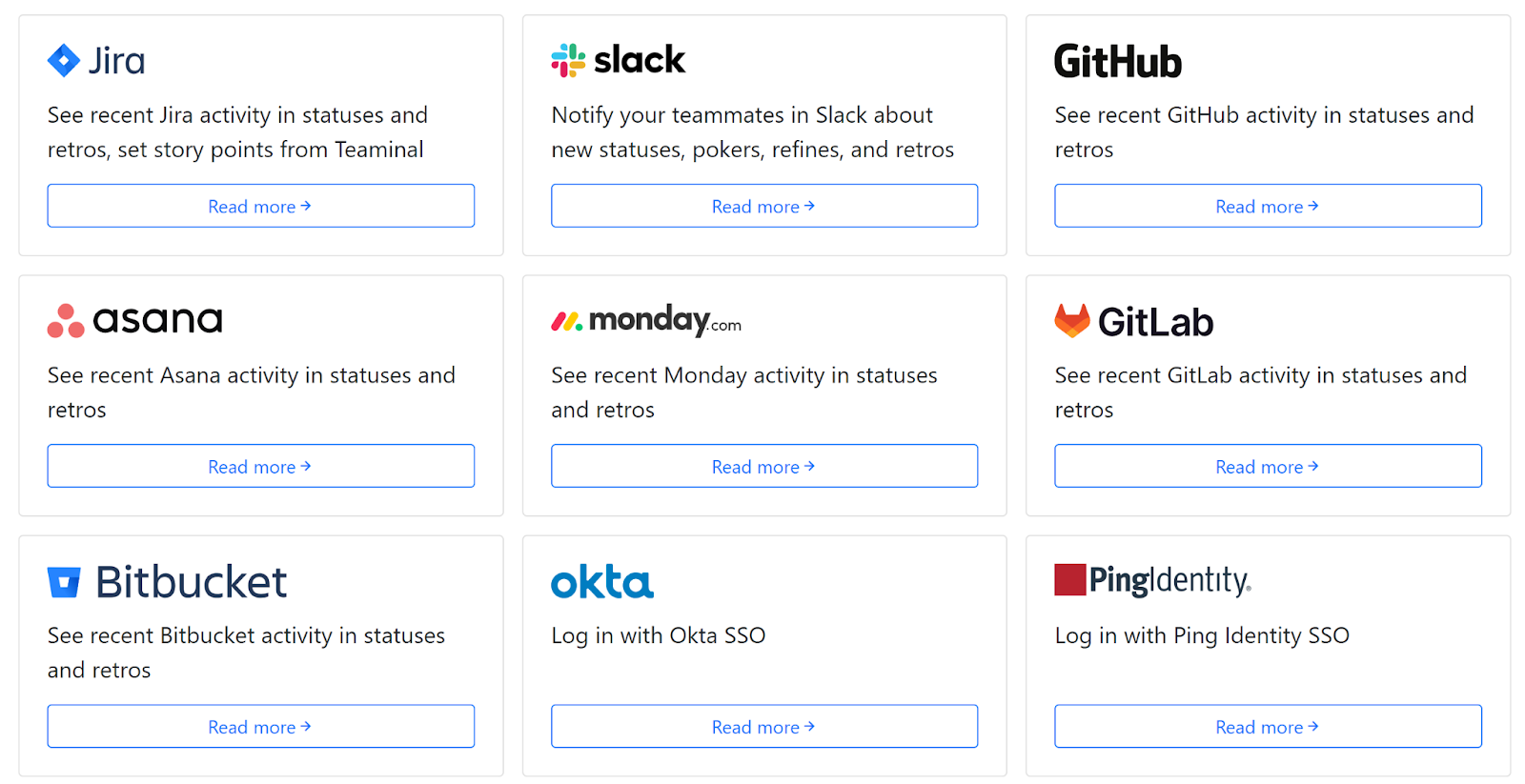Viewport: 1525px width, 784px height.
Task: Open Read more for Okta SSO
Action: coord(763,726)
